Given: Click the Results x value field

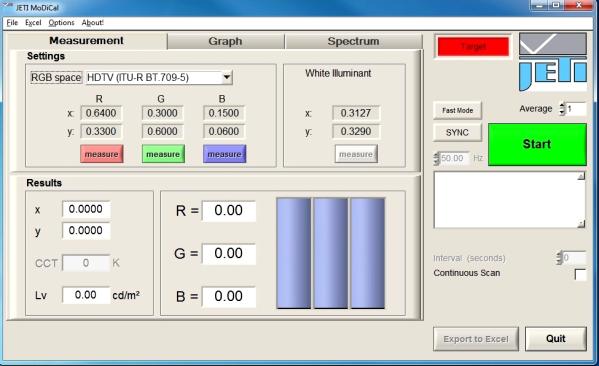Looking at the screenshot, I should pyautogui.click(x=86, y=209).
